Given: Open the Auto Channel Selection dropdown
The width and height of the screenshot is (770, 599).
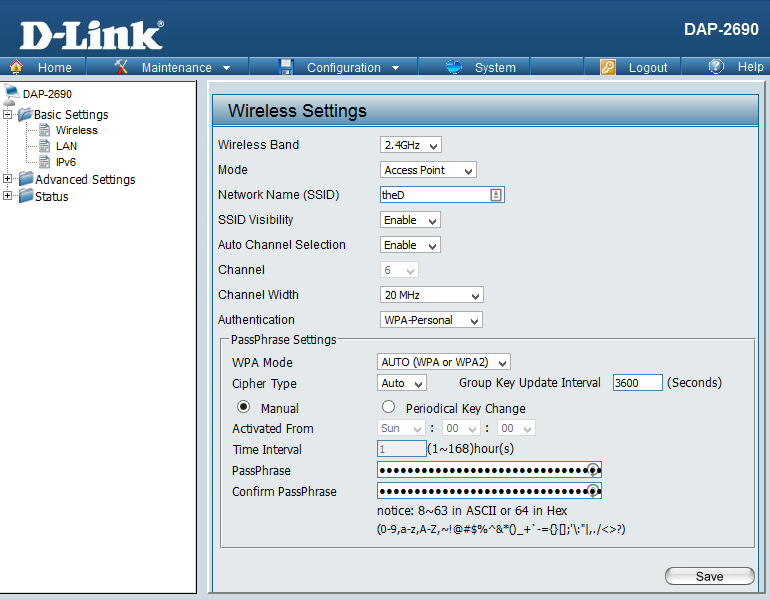Looking at the screenshot, I should [x=410, y=245].
